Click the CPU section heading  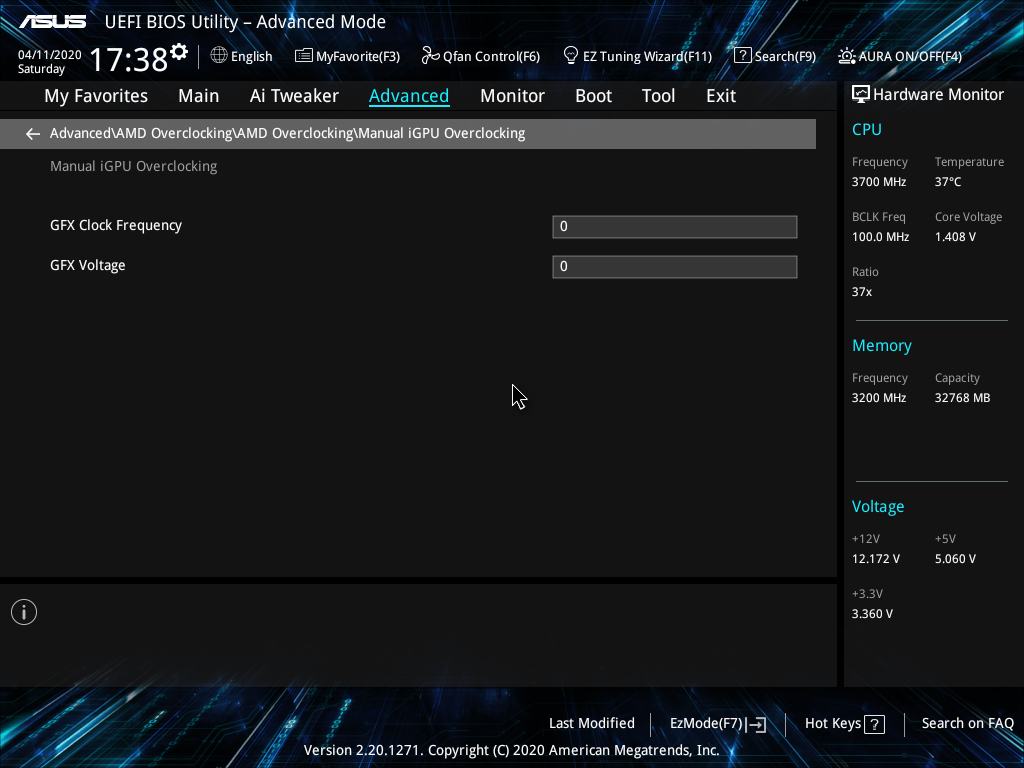point(867,129)
